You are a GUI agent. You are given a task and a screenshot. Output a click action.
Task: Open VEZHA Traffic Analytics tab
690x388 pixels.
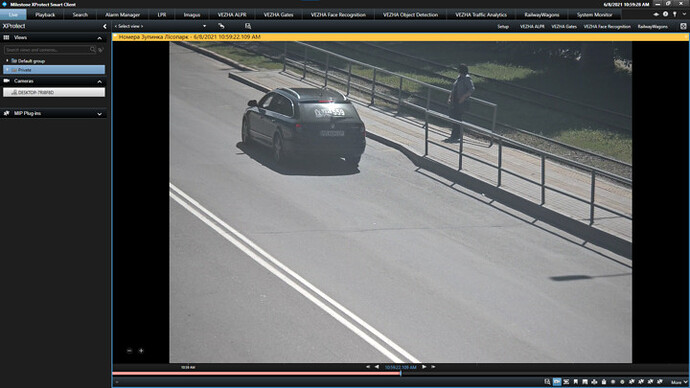481,15
